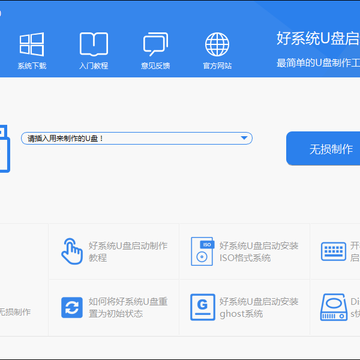Open the U盘 selection dropdown arrow
The image size is (360, 360).
pos(244,138)
